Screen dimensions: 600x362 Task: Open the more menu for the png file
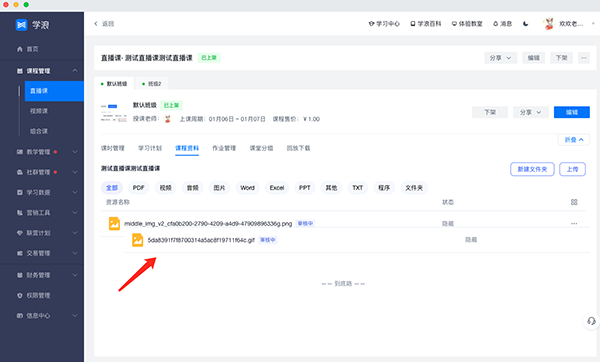574,223
